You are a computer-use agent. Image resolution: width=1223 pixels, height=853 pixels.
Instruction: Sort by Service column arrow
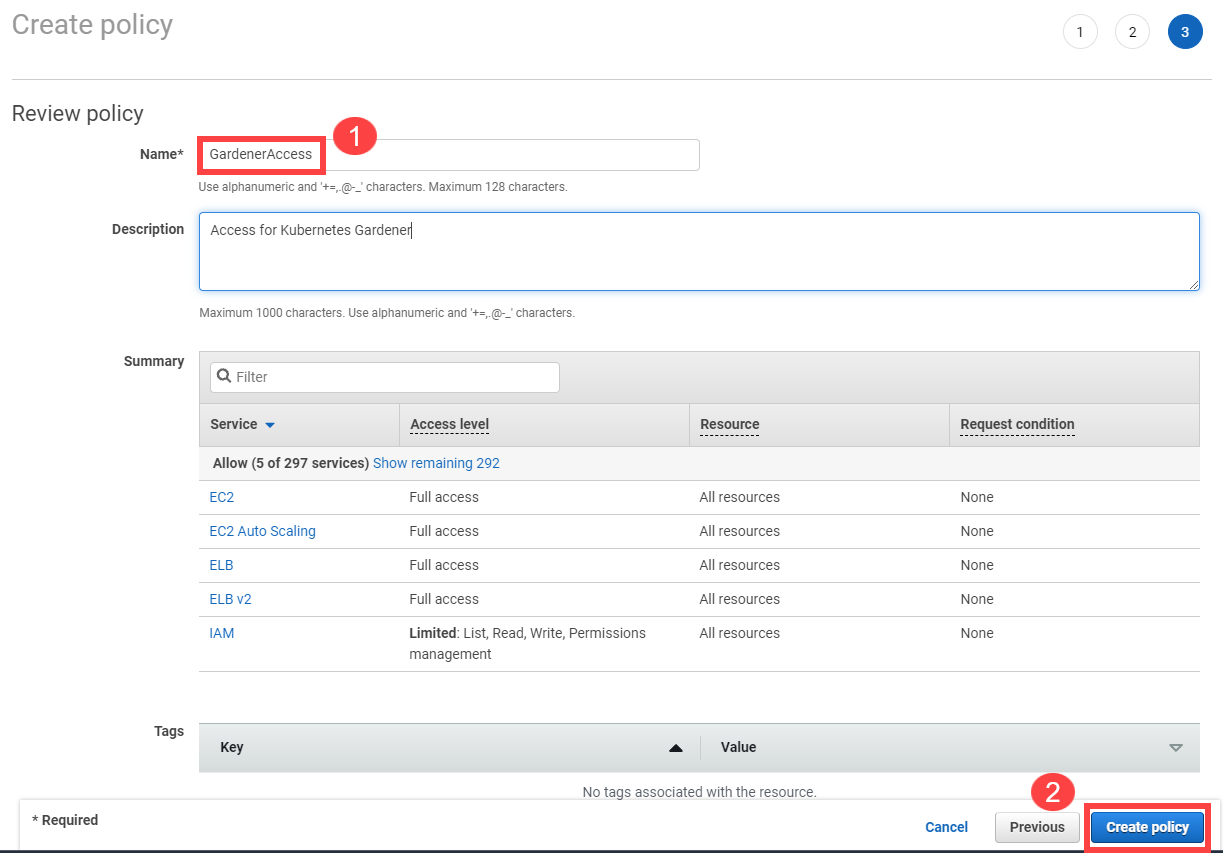pos(269,425)
